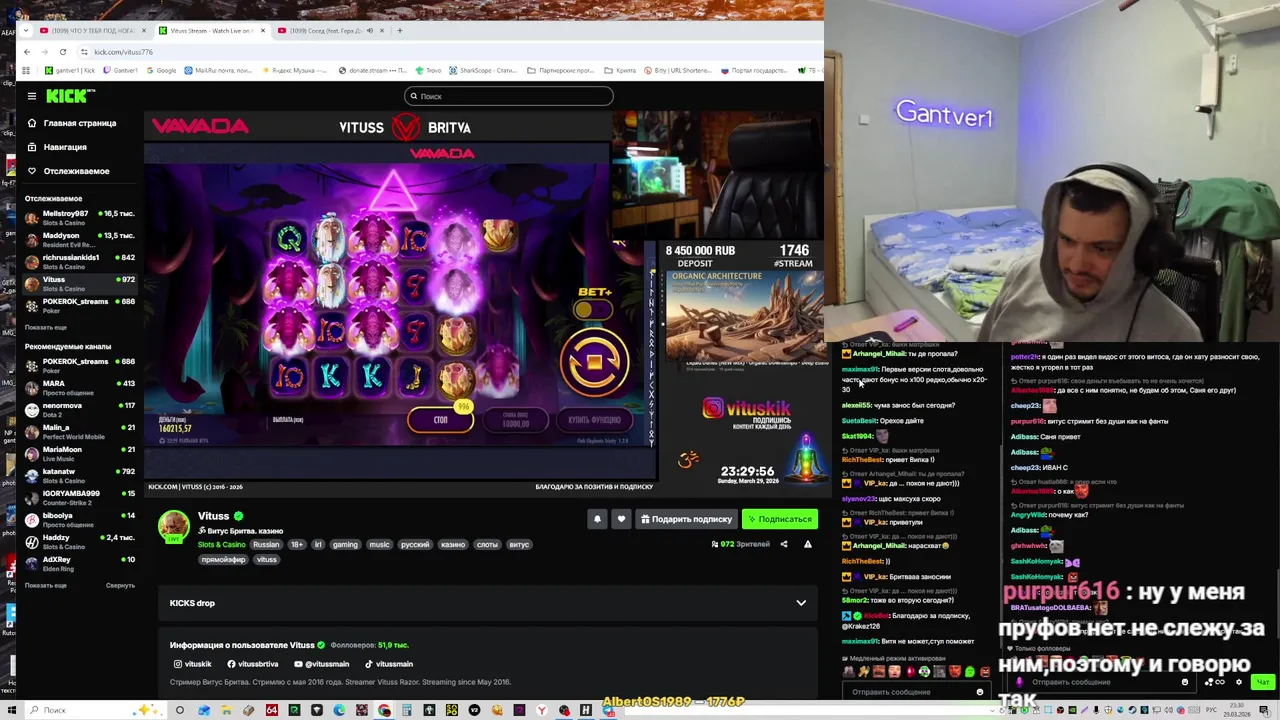Open vituskik Instagram link

(193, 664)
